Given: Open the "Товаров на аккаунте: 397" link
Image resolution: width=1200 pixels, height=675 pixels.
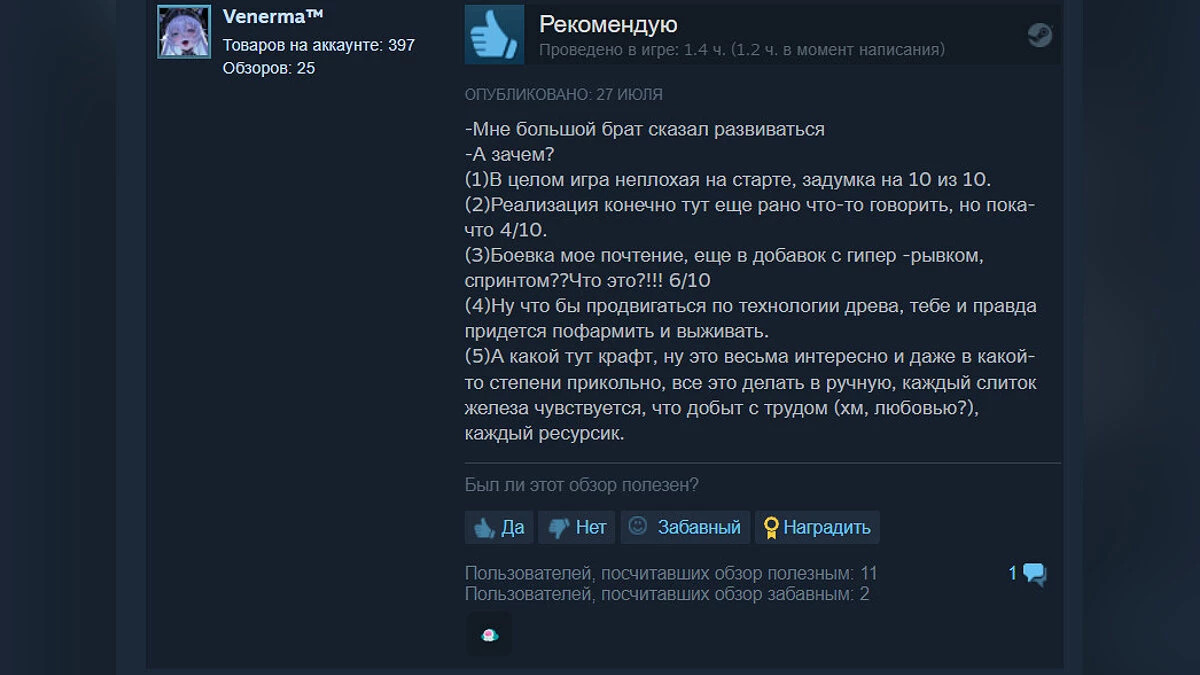Looking at the screenshot, I should [318, 45].
